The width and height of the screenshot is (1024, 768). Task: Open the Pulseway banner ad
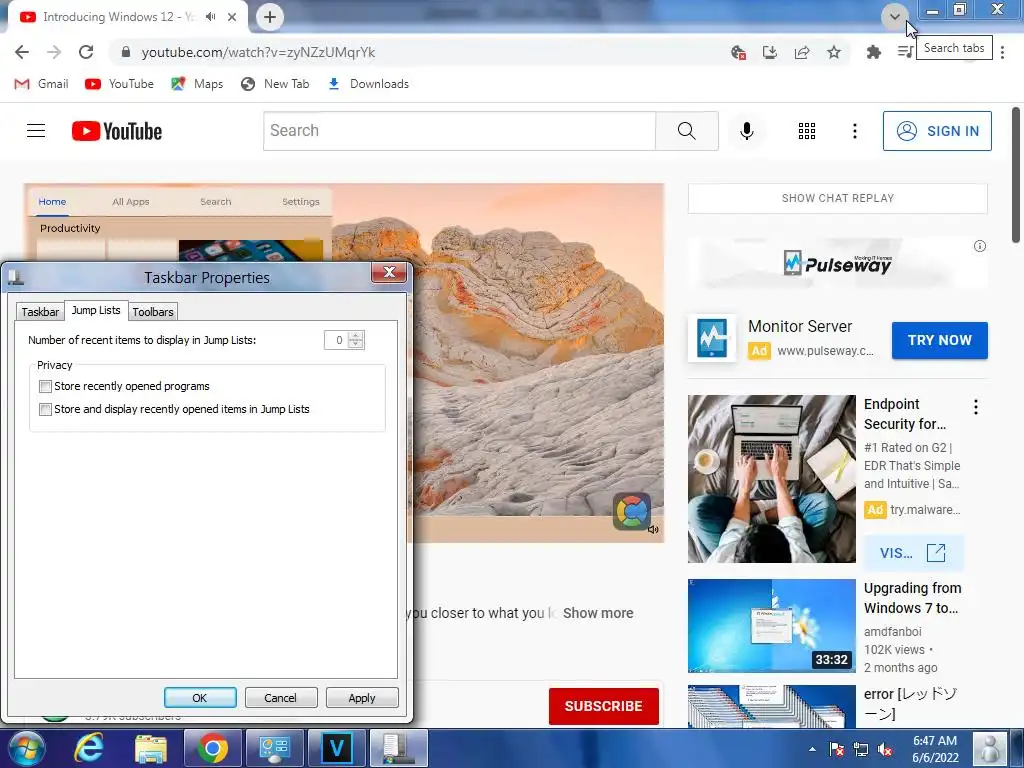coord(837,263)
